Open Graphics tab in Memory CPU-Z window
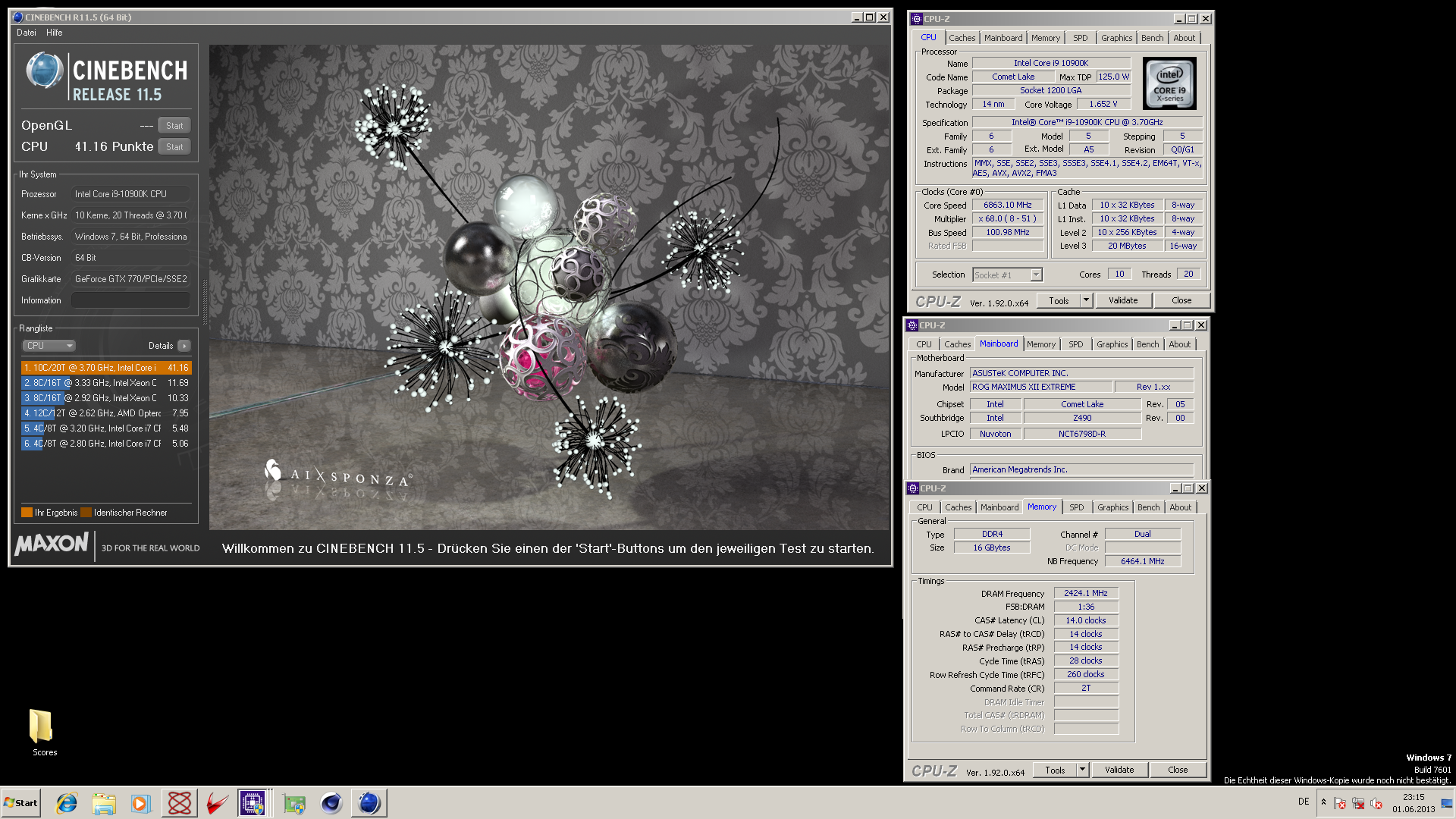Screen dimensions: 1456x819 click(1112, 507)
